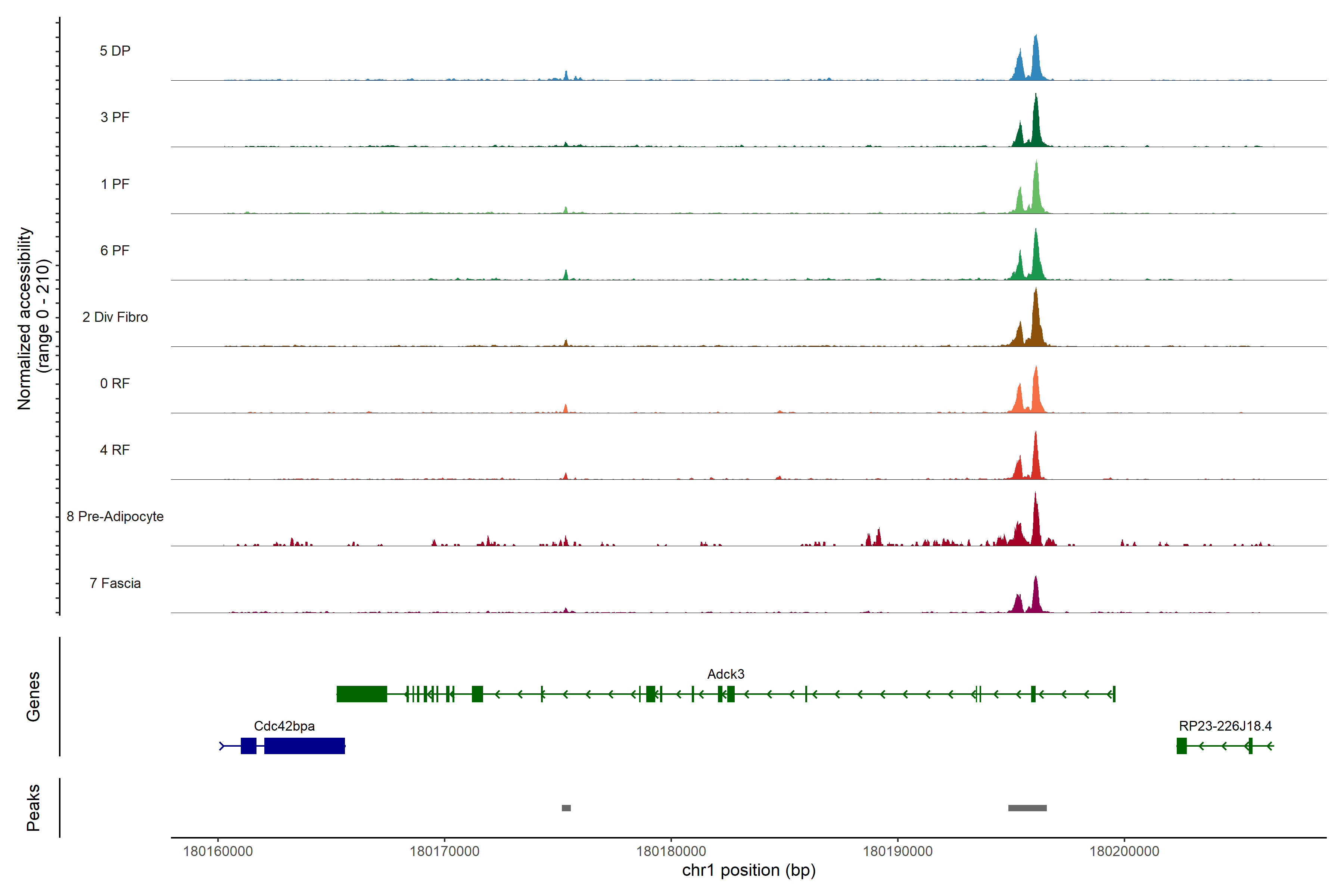Click the chr1 position (bp) axis title
Screen dimensions: 1344x896
(x=749, y=870)
